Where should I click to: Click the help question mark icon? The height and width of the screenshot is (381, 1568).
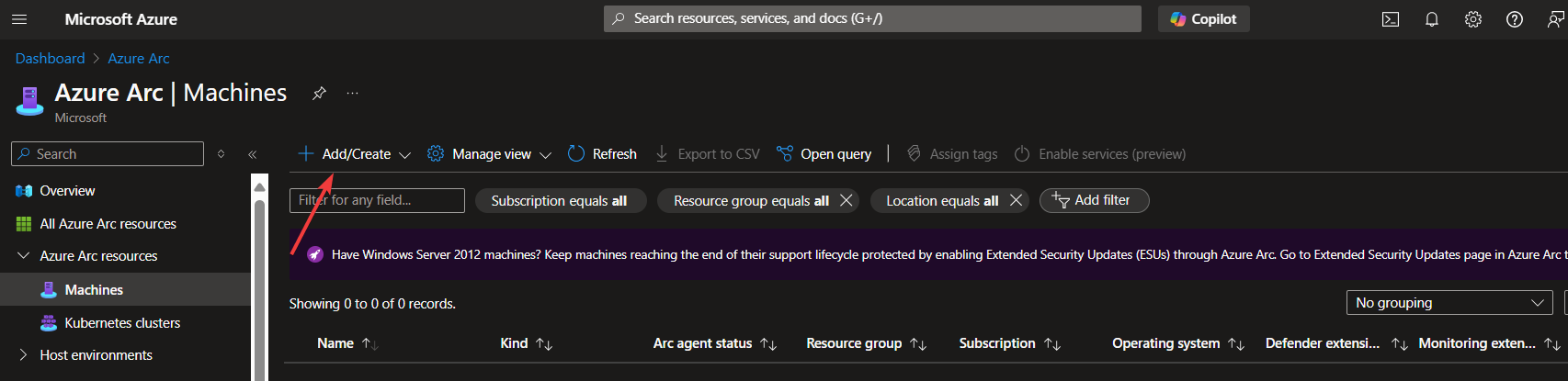(x=1514, y=19)
